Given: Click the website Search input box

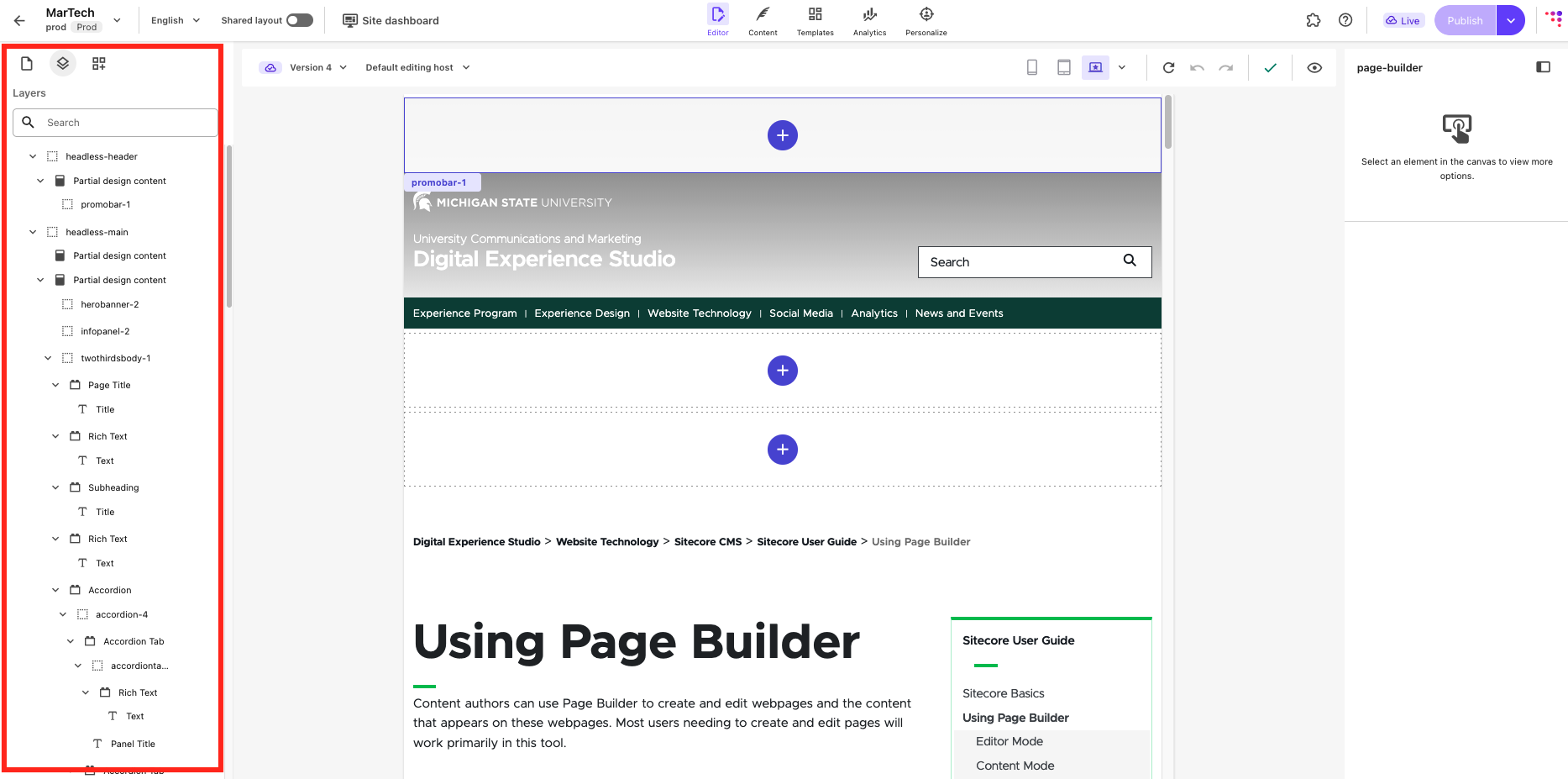Looking at the screenshot, I should 1035,262.
